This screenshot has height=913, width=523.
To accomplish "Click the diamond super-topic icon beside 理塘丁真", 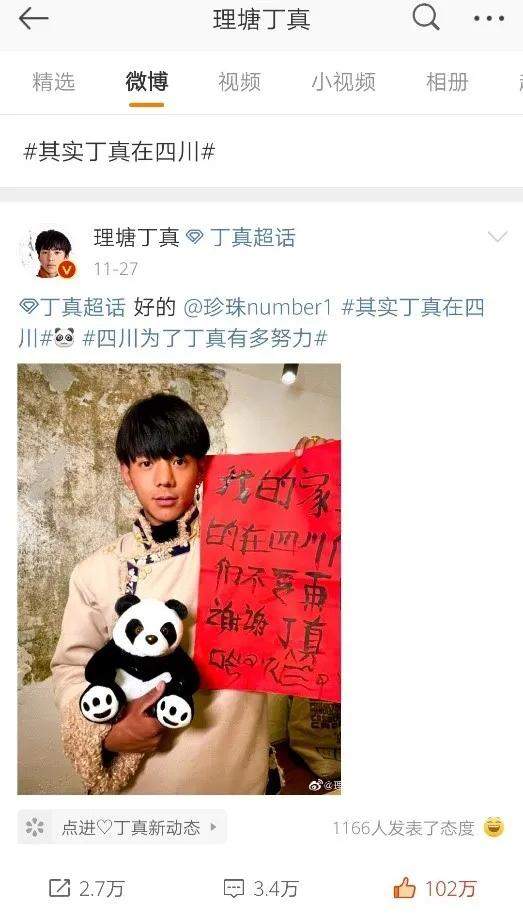I will (x=195, y=238).
